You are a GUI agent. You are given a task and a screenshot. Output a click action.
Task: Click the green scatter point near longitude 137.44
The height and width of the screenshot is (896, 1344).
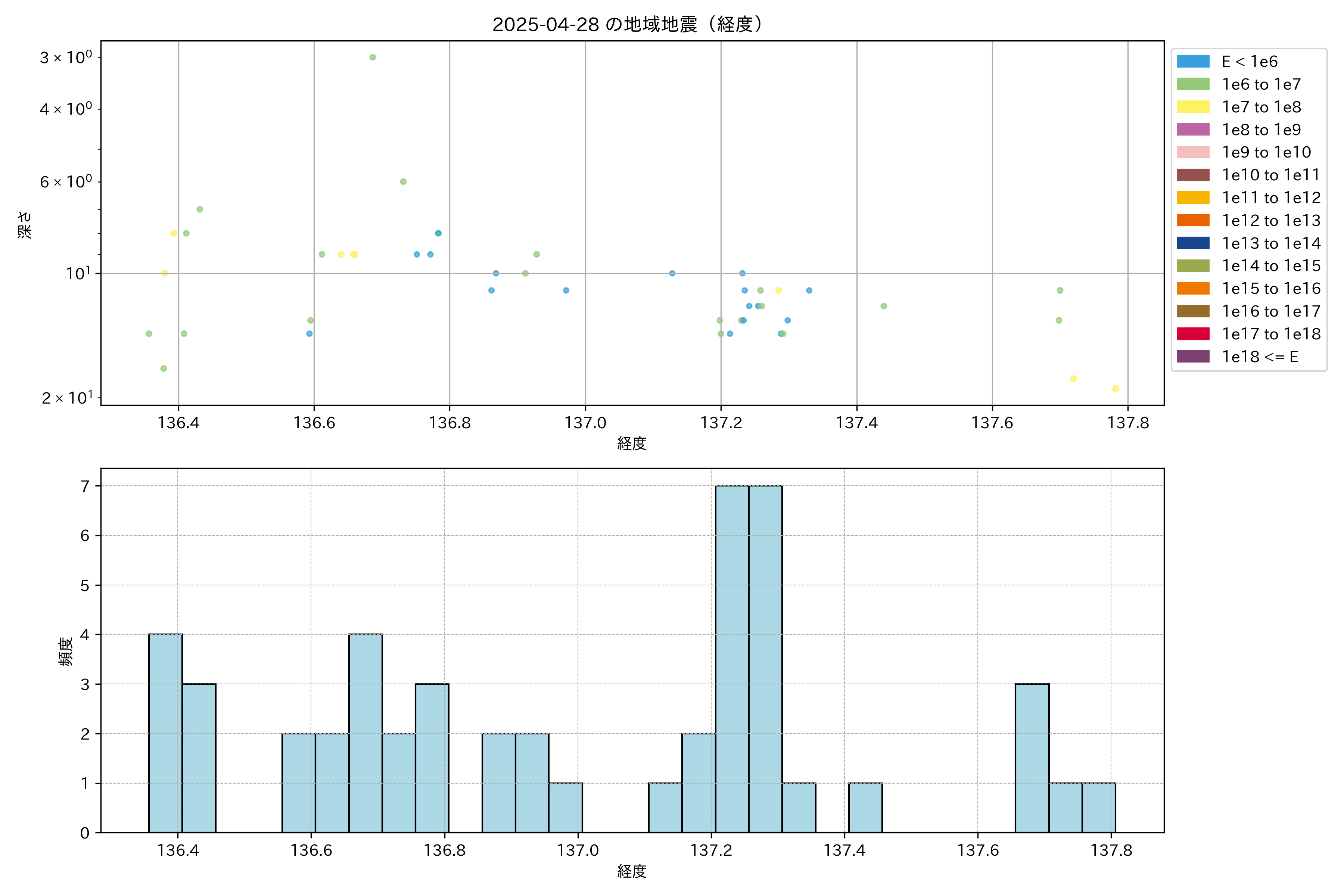(883, 306)
